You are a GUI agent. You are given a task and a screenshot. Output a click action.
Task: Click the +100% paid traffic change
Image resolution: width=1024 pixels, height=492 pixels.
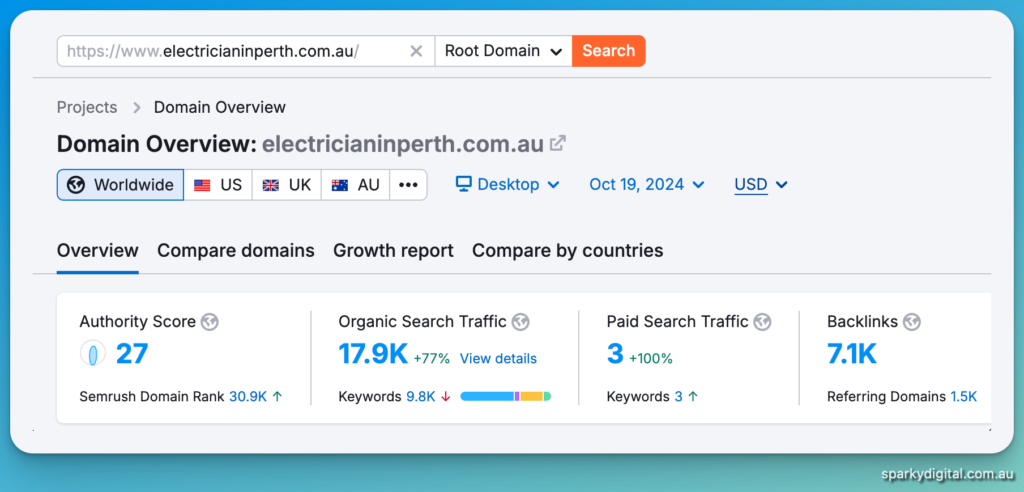650,359
